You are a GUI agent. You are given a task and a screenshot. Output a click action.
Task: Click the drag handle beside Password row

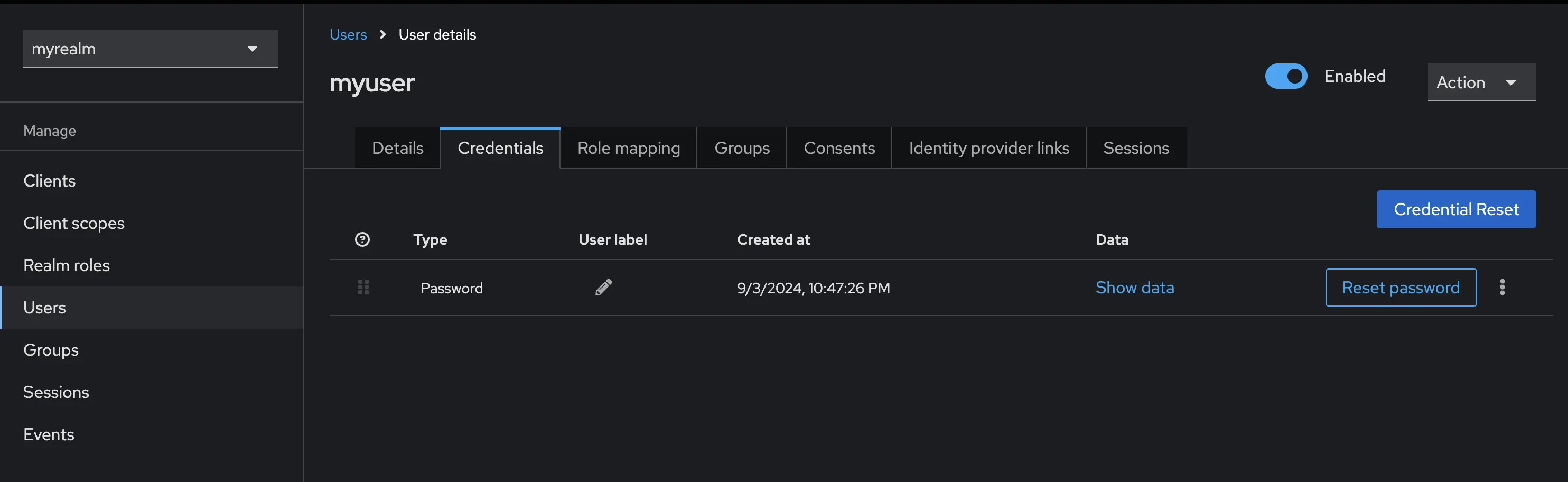[363, 288]
